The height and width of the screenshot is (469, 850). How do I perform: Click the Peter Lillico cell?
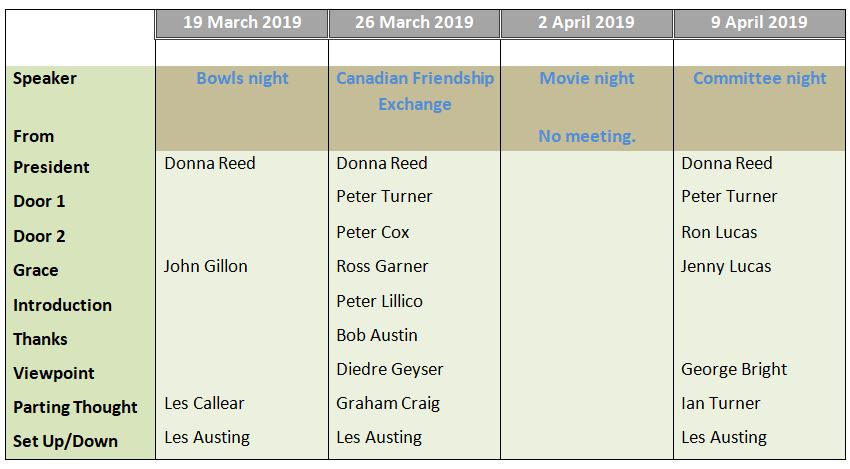(379, 301)
